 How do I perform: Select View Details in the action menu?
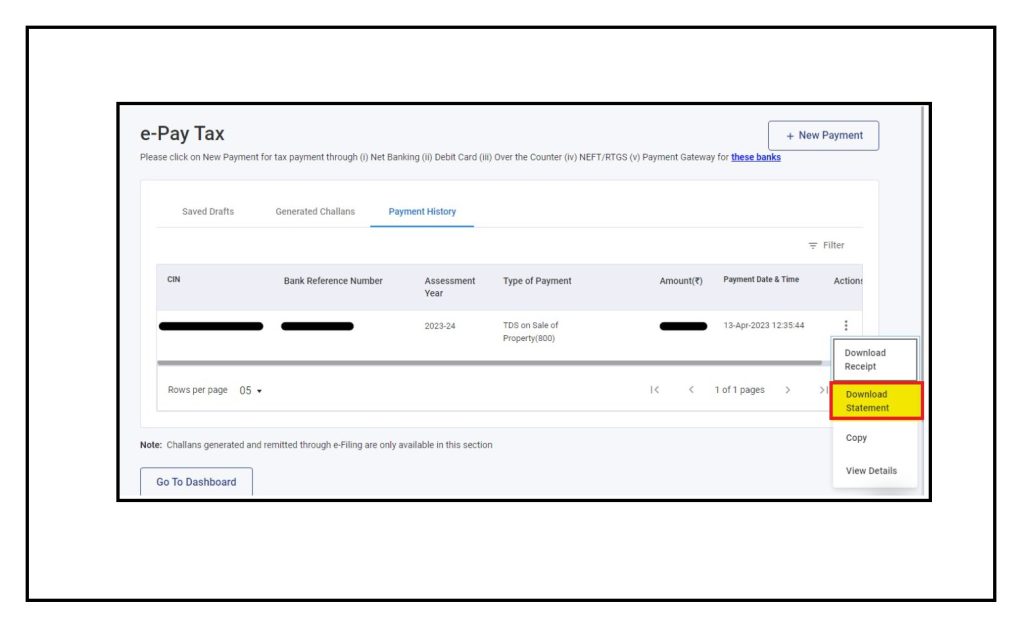click(x=871, y=471)
